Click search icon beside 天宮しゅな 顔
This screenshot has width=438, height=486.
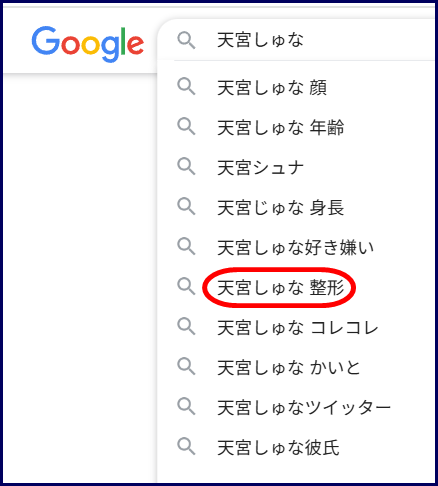coord(186,87)
